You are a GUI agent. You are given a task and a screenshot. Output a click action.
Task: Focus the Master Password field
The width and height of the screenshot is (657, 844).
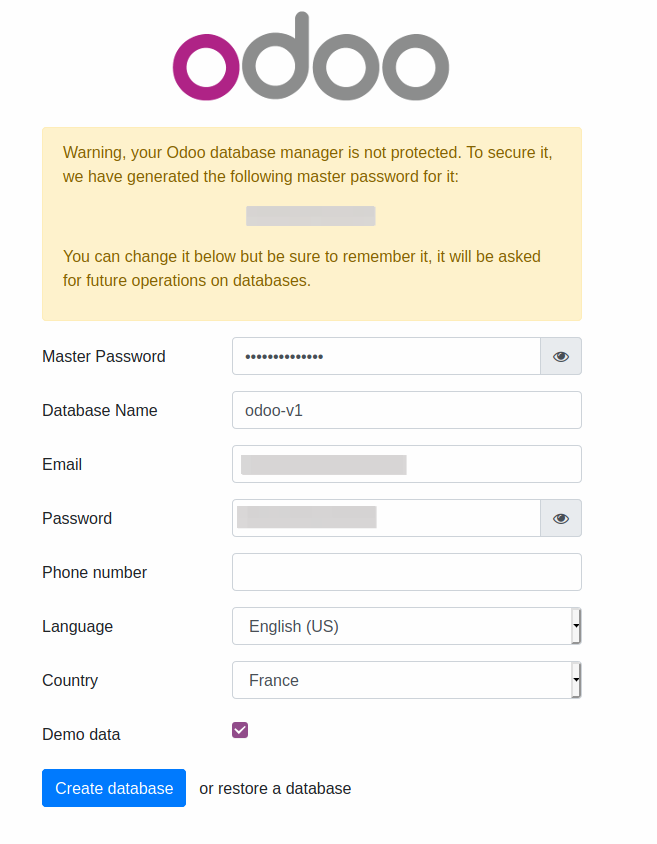coord(386,356)
